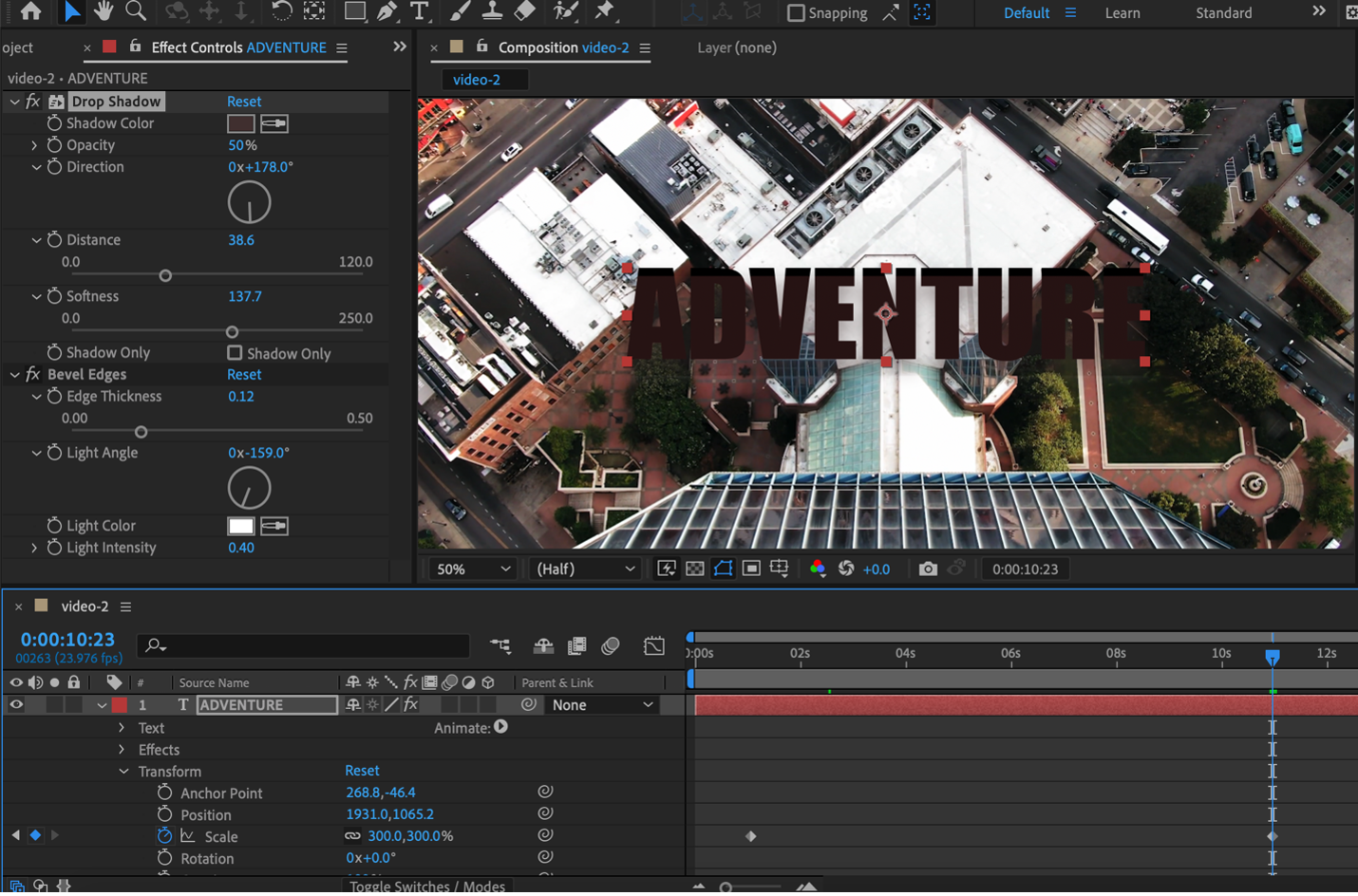Click the Home icon
Screen dimensions: 1358x896
pyautogui.click(x=30, y=11)
